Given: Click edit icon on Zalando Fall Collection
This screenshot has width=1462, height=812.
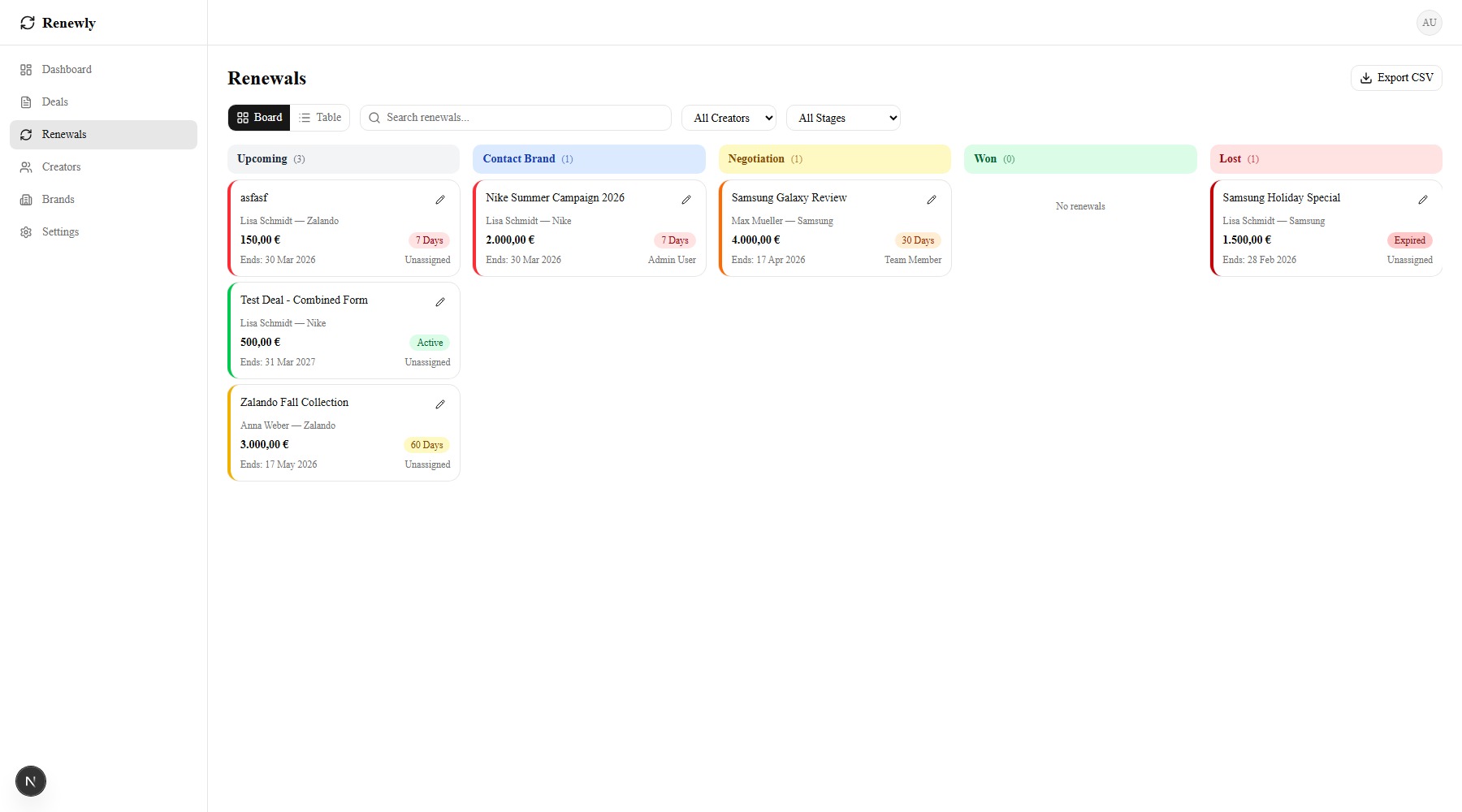Looking at the screenshot, I should point(440,404).
